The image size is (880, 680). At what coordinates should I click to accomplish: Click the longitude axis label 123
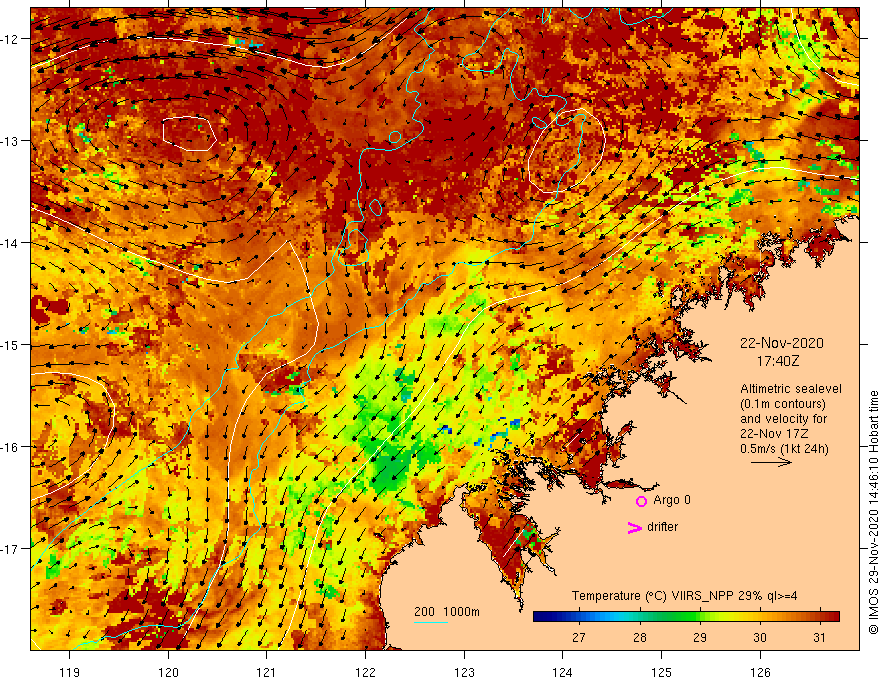[x=464, y=672]
